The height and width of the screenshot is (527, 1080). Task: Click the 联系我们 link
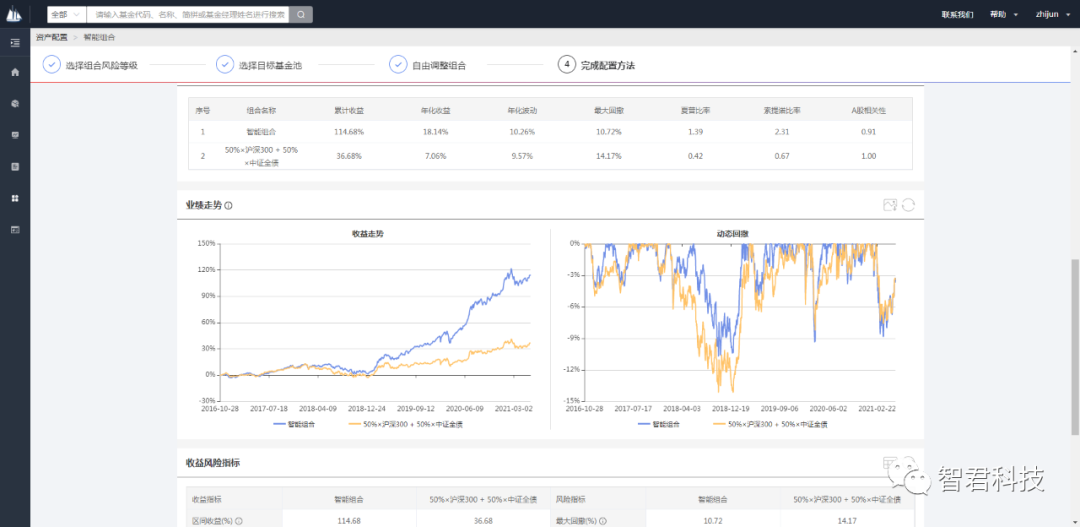[x=957, y=14]
